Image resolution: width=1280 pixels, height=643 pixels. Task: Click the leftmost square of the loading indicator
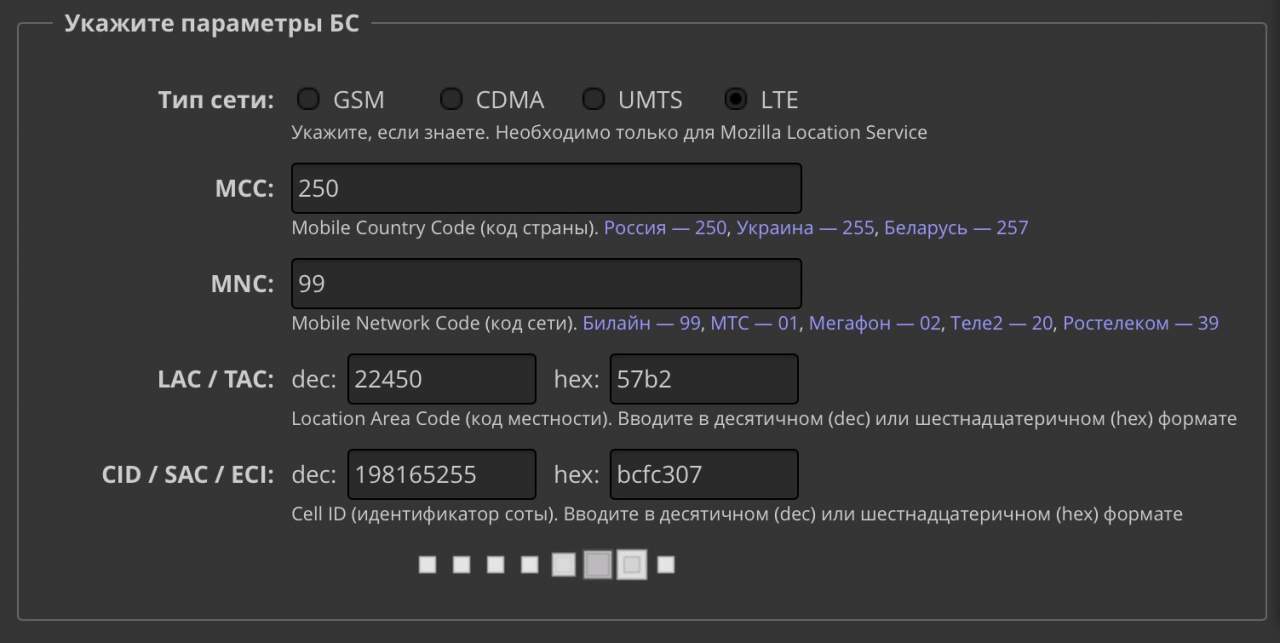428,565
